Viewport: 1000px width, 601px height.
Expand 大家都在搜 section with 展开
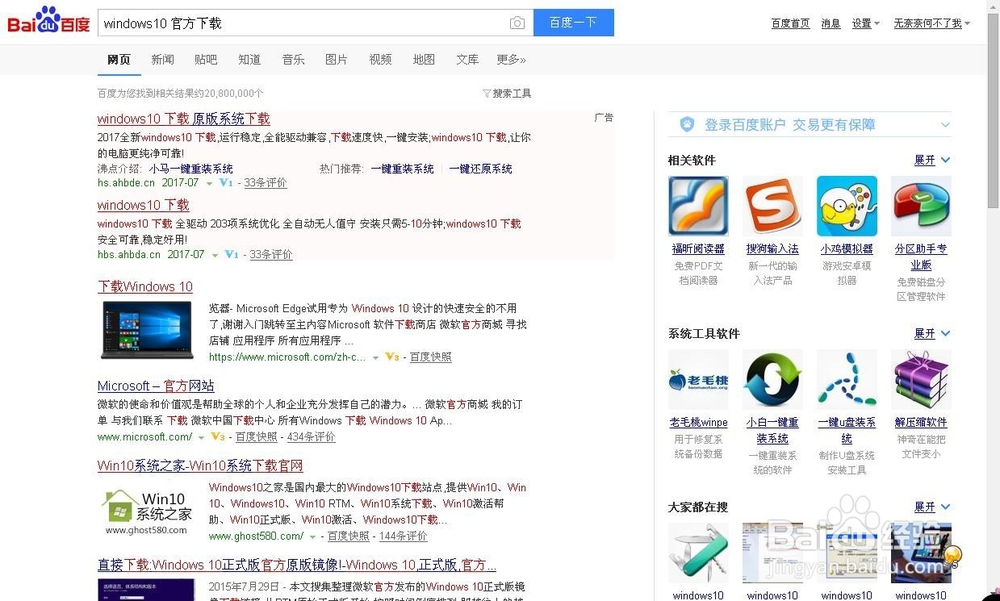(932, 507)
